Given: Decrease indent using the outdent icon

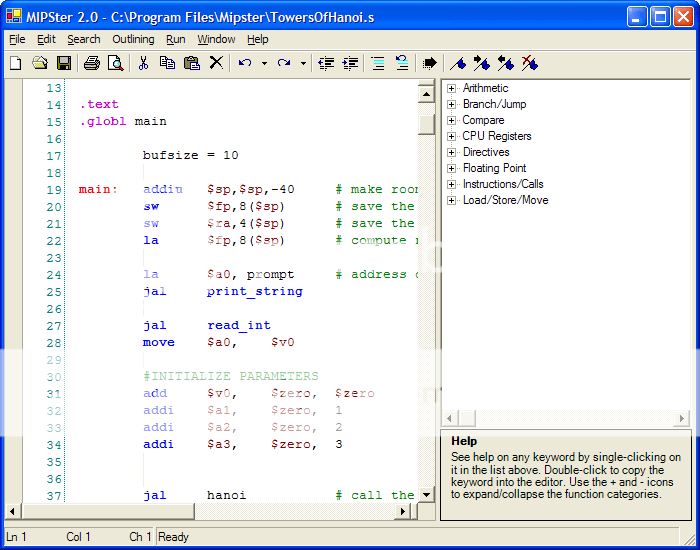Looking at the screenshot, I should pos(326,63).
